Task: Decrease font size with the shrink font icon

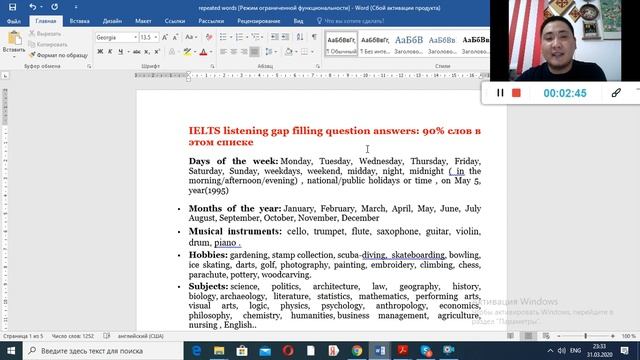Action: click(175, 37)
